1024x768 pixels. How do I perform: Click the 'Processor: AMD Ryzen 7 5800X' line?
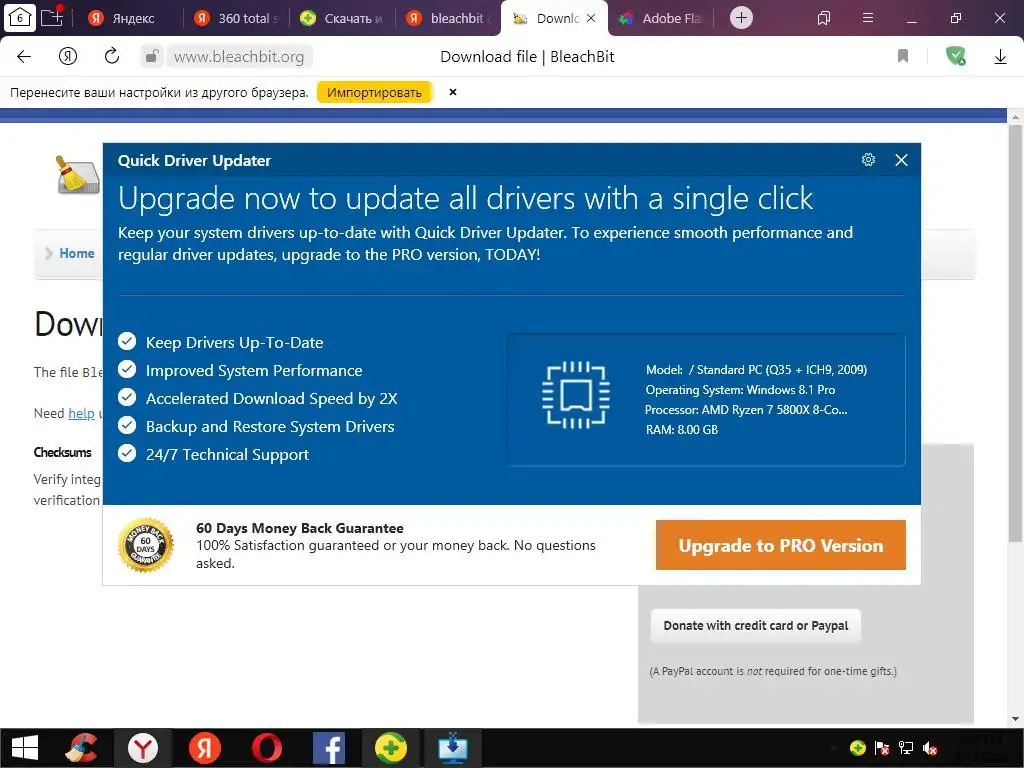pyautogui.click(x=746, y=410)
